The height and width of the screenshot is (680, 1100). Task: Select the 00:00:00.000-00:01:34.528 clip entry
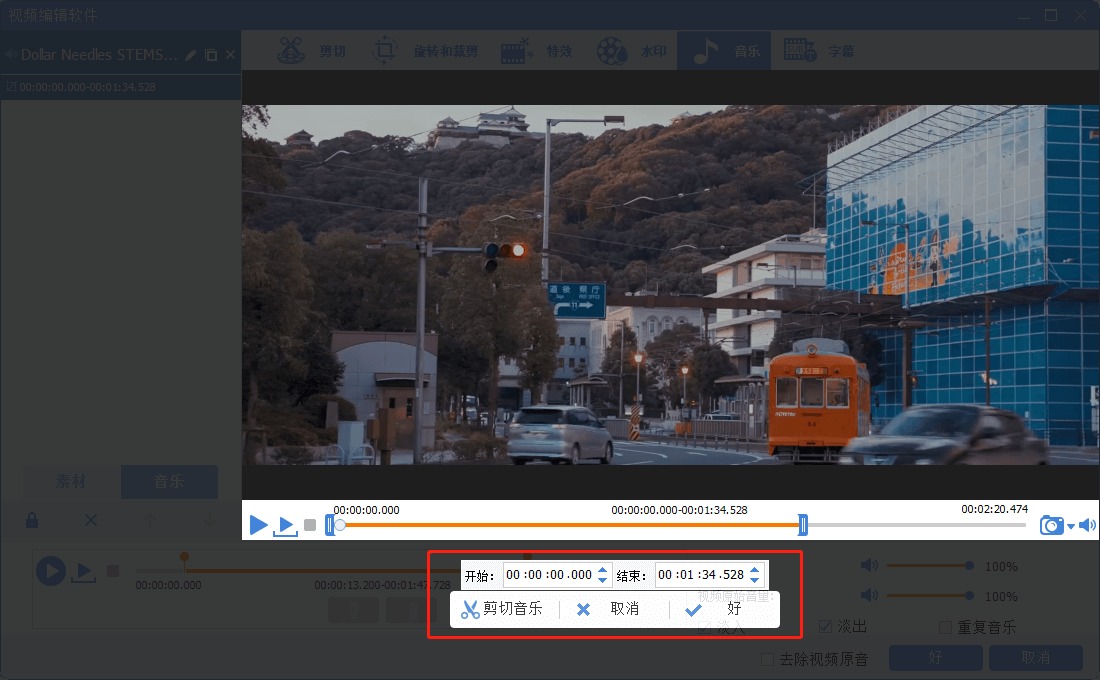pyautogui.click(x=121, y=87)
